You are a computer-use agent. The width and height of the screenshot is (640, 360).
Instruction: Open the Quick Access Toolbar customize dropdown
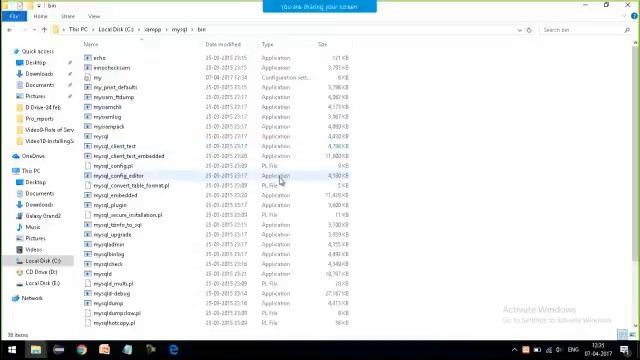pos(39,6)
